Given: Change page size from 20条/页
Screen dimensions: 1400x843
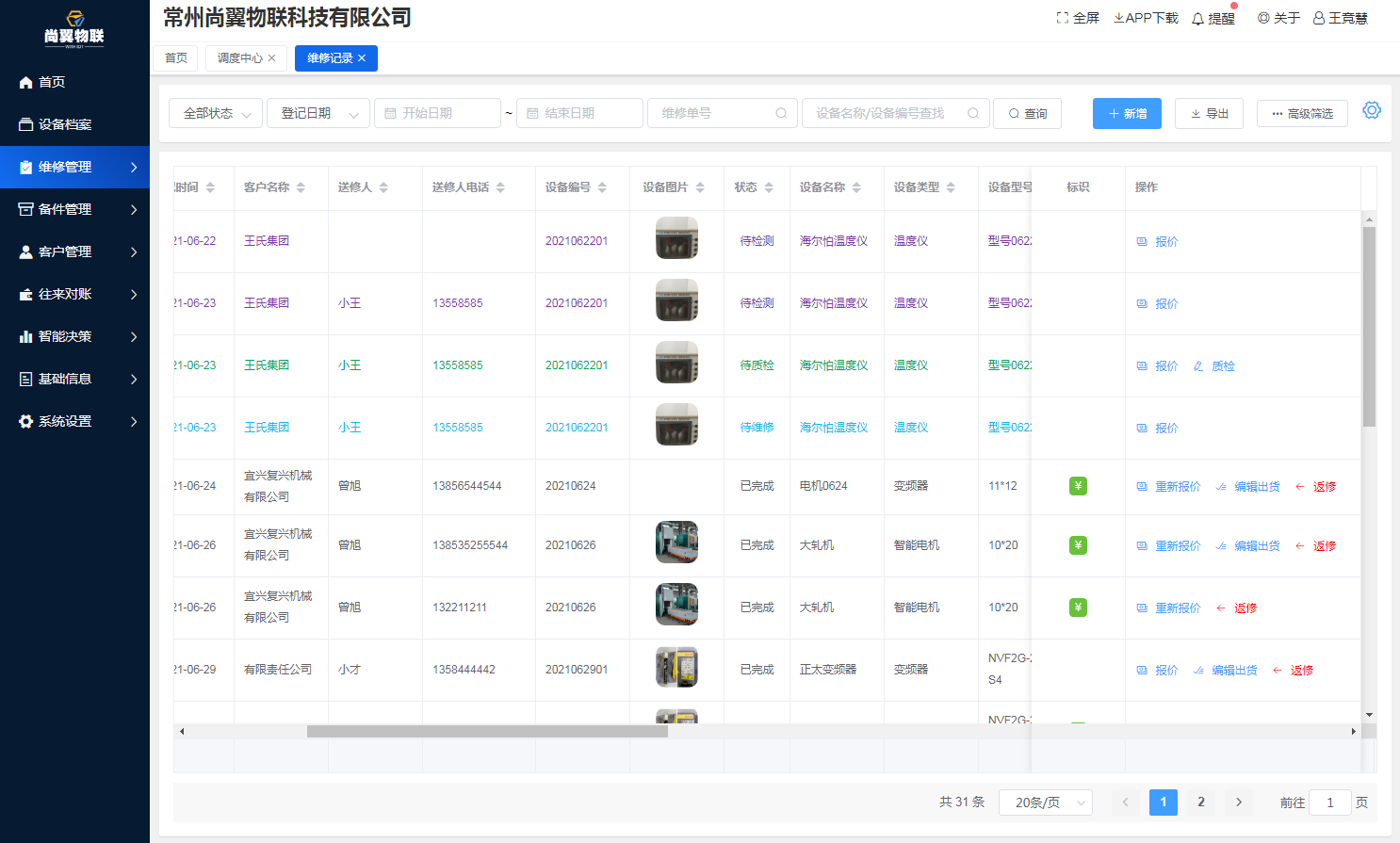Looking at the screenshot, I should [1045, 802].
